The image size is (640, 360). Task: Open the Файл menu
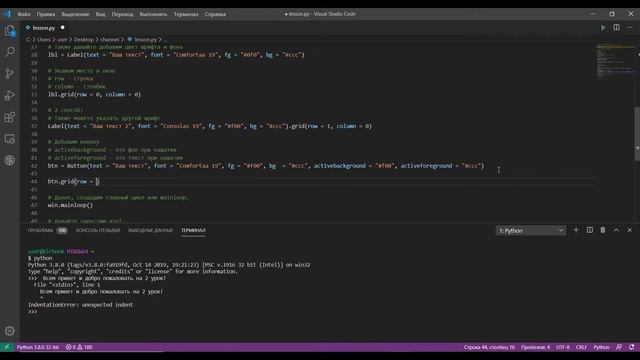(x=24, y=14)
